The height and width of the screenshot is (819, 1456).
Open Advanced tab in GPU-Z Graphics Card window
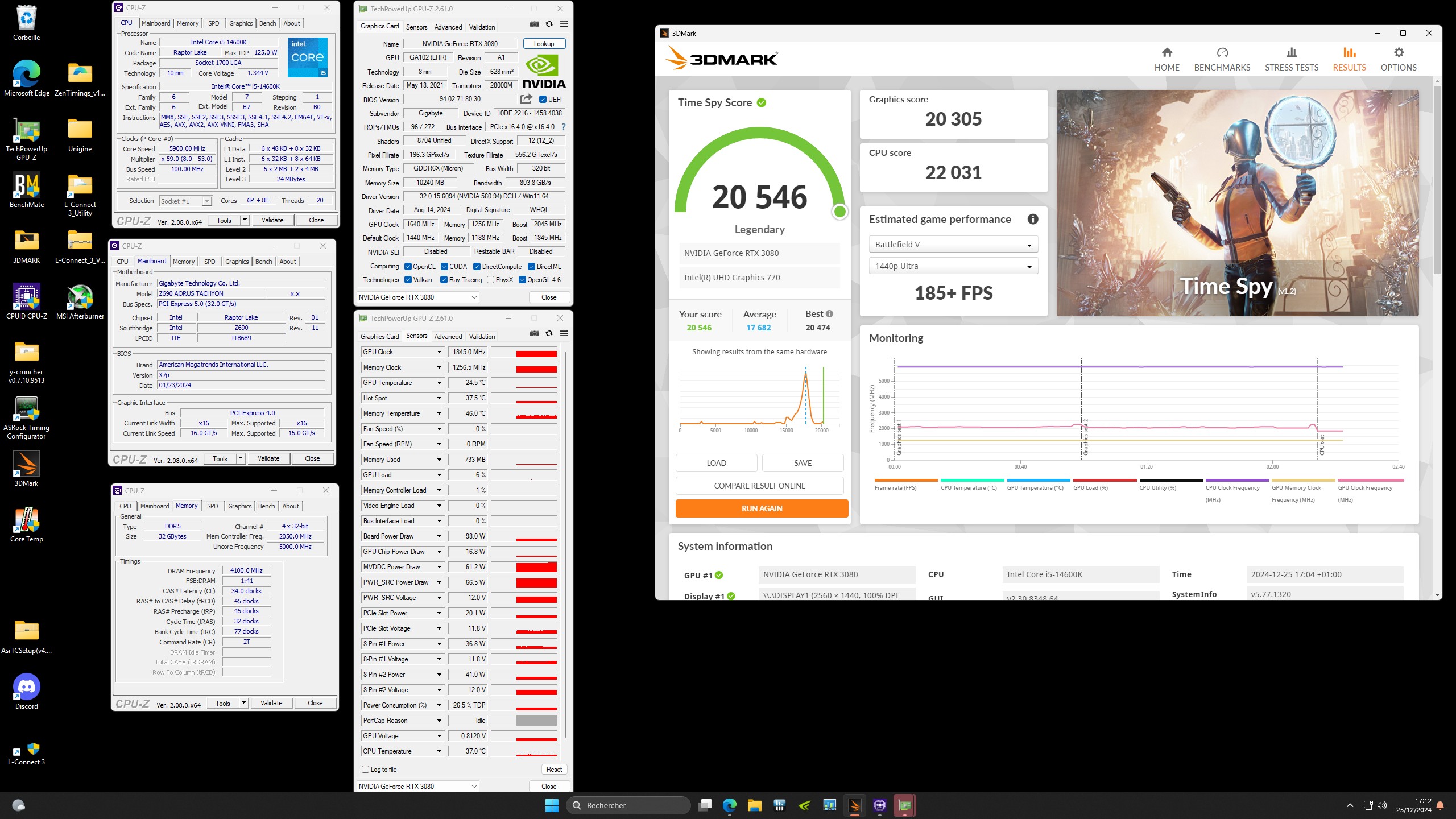point(448,27)
